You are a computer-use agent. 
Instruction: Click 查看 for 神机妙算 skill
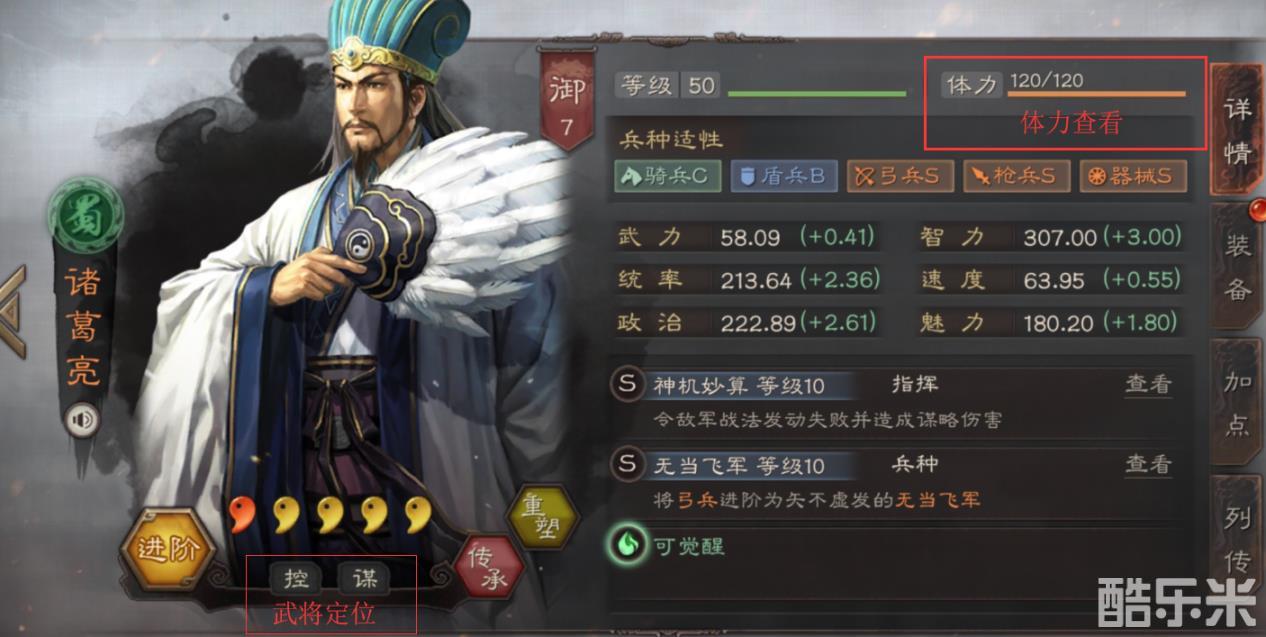(1148, 384)
